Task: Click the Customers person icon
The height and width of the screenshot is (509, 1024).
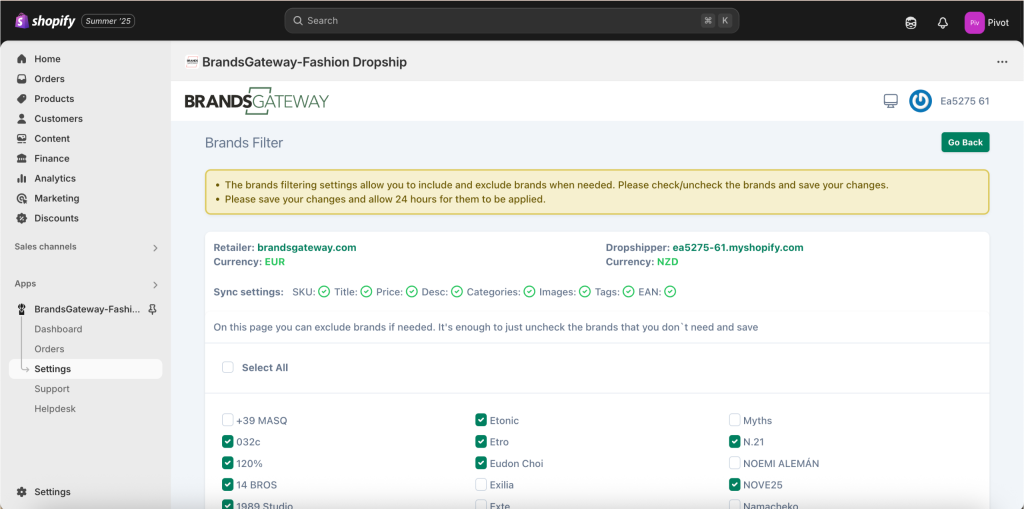Action: (x=22, y=119)
